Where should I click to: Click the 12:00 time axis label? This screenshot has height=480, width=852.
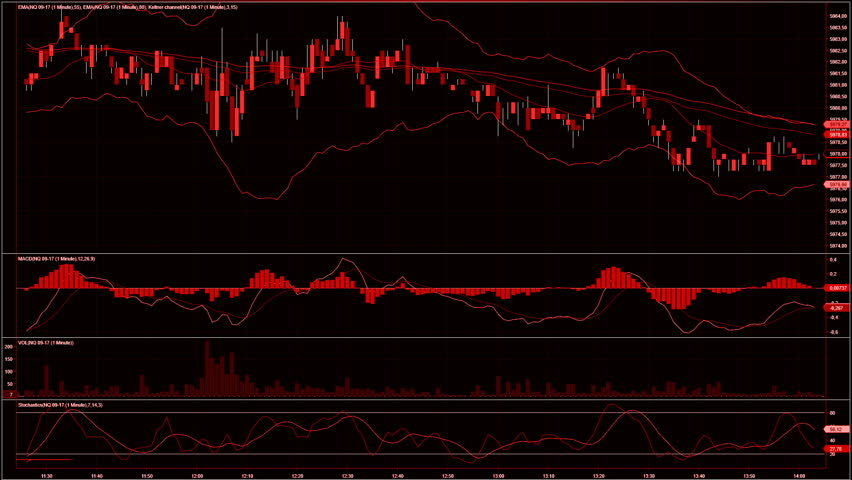[x=197, y=476]
